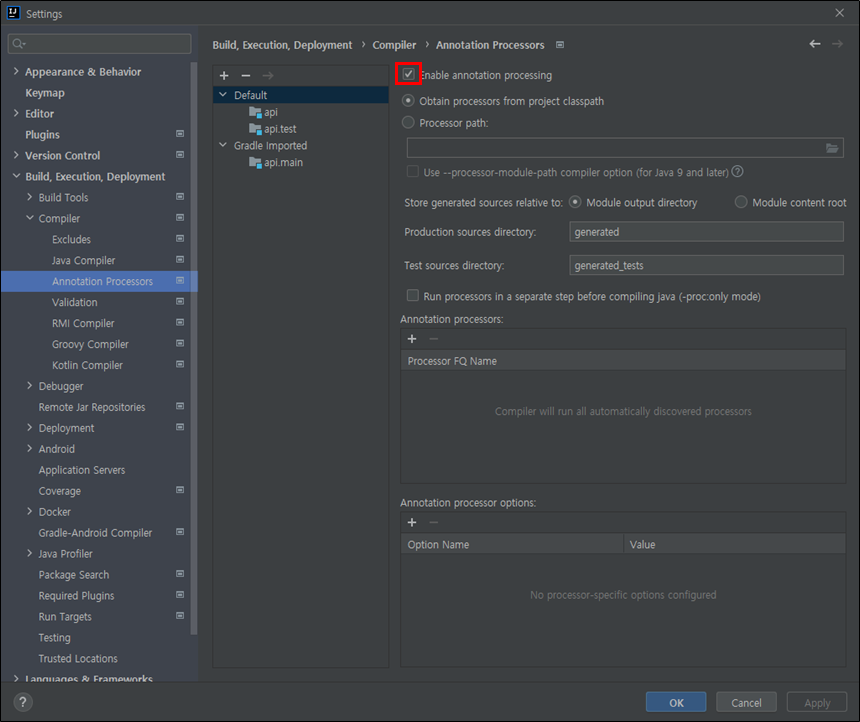The image size is (860, 722).
Task: Expand the Version Control section
Action: (x=16, y=155)
